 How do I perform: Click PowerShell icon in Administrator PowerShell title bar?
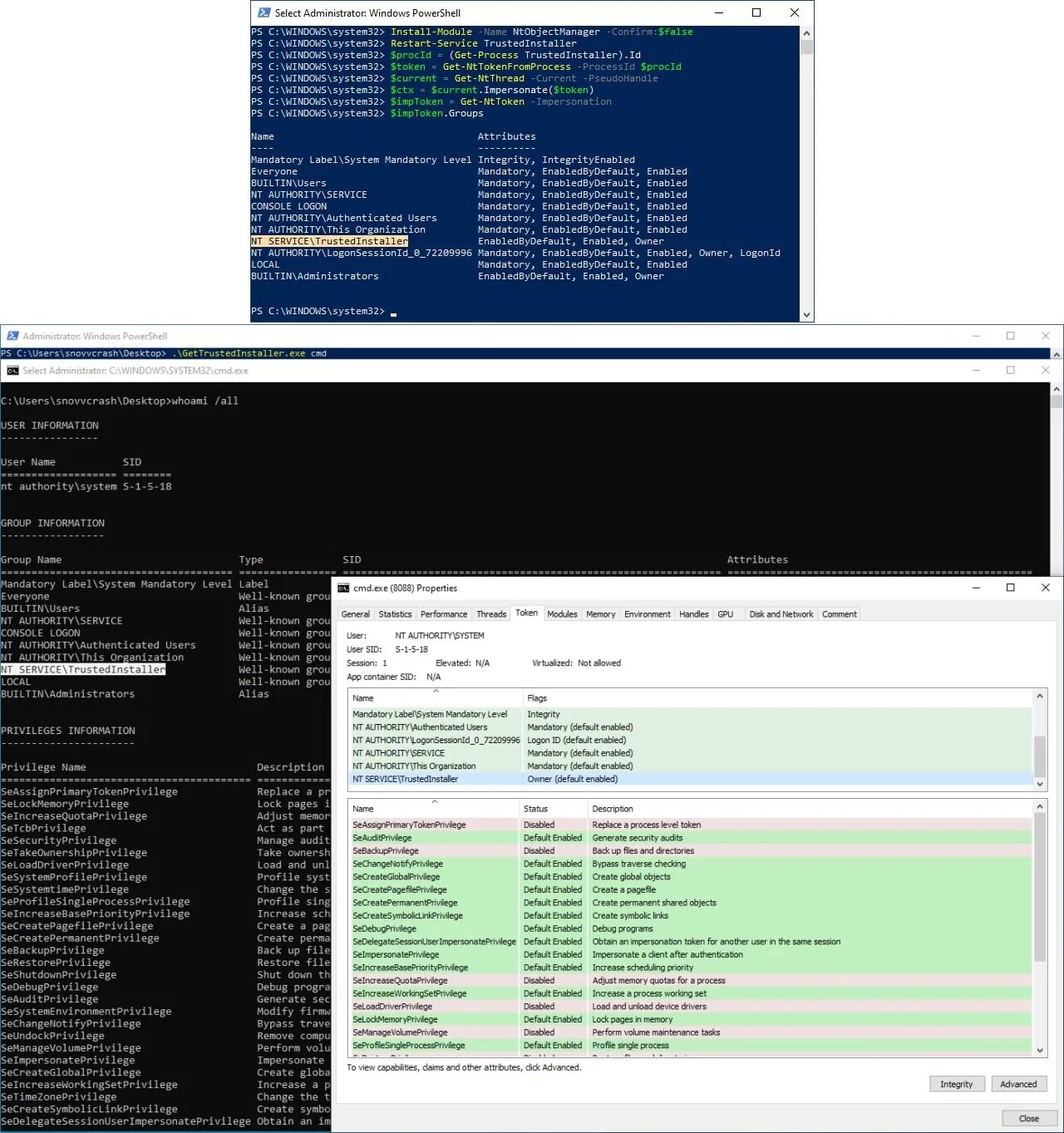tap(12, 336)
